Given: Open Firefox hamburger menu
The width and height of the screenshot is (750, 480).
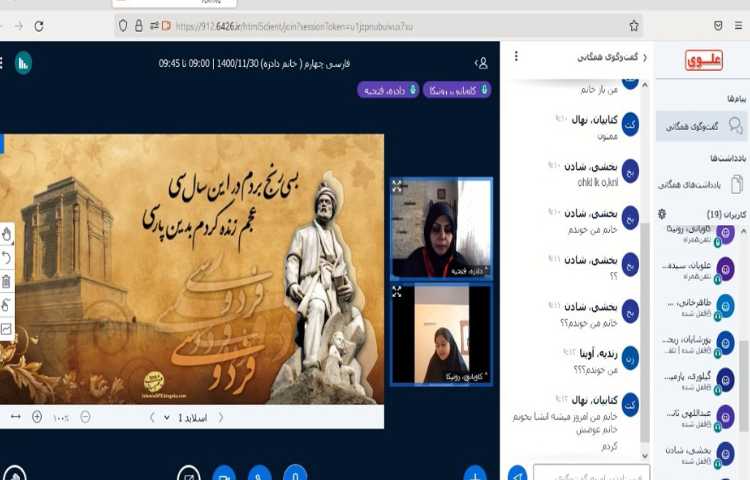Looking at the screenshot, I should click(x=739, y=26).
